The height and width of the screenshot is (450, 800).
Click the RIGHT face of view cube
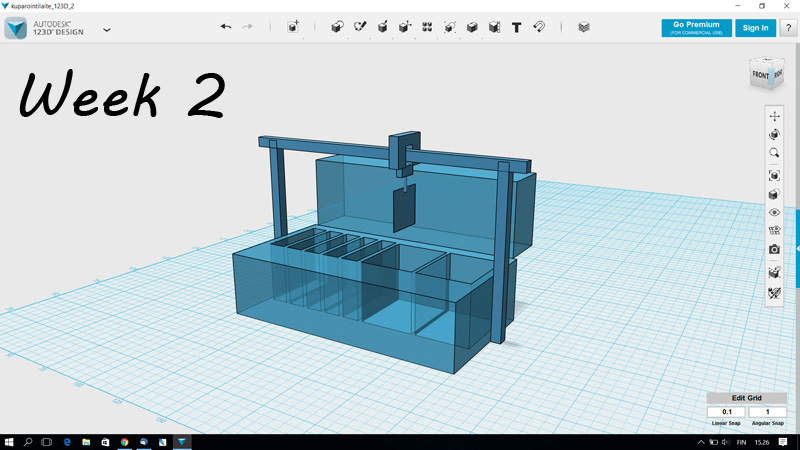click(x=779, y=74)
